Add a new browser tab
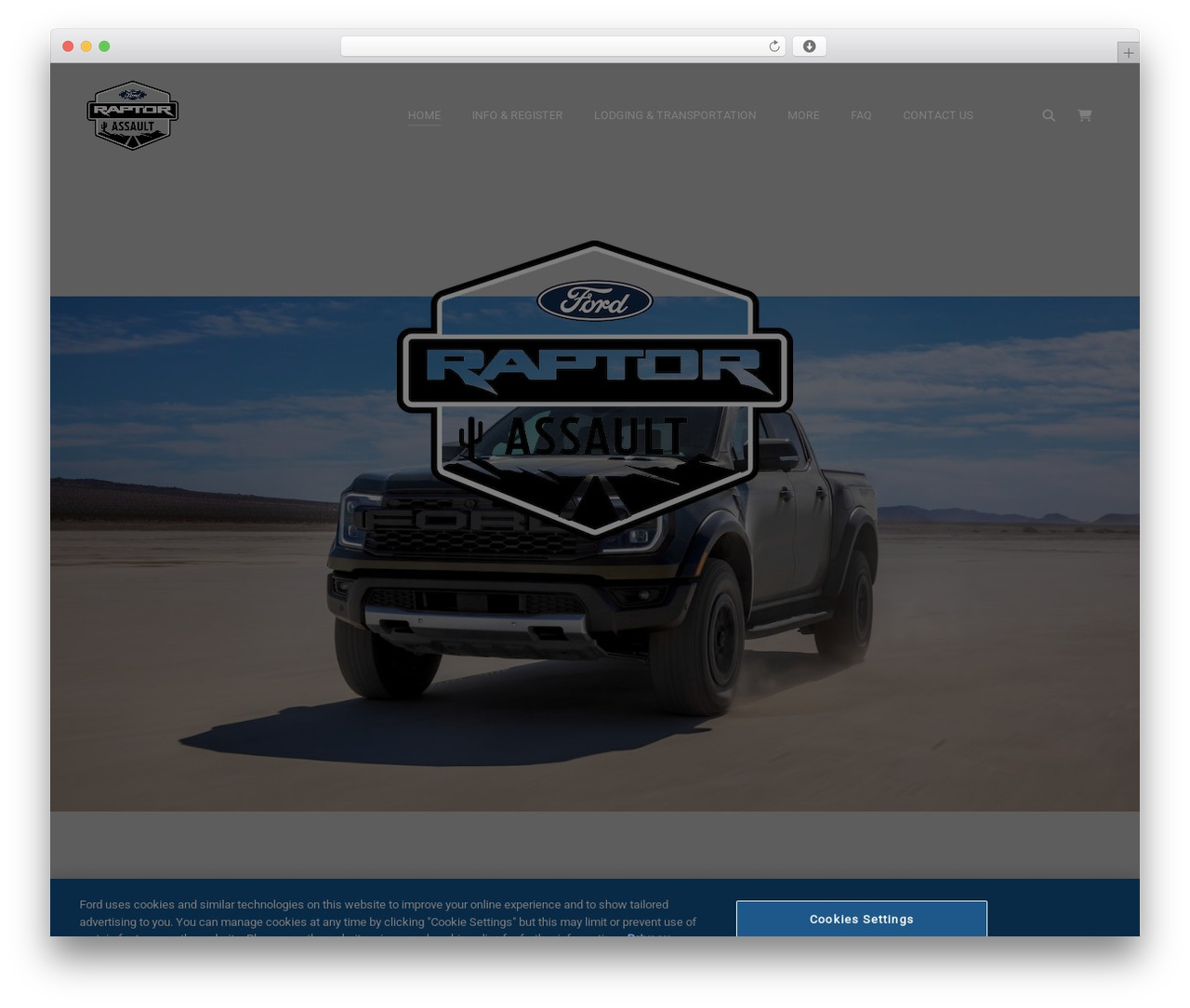 tap(1128, 53)
